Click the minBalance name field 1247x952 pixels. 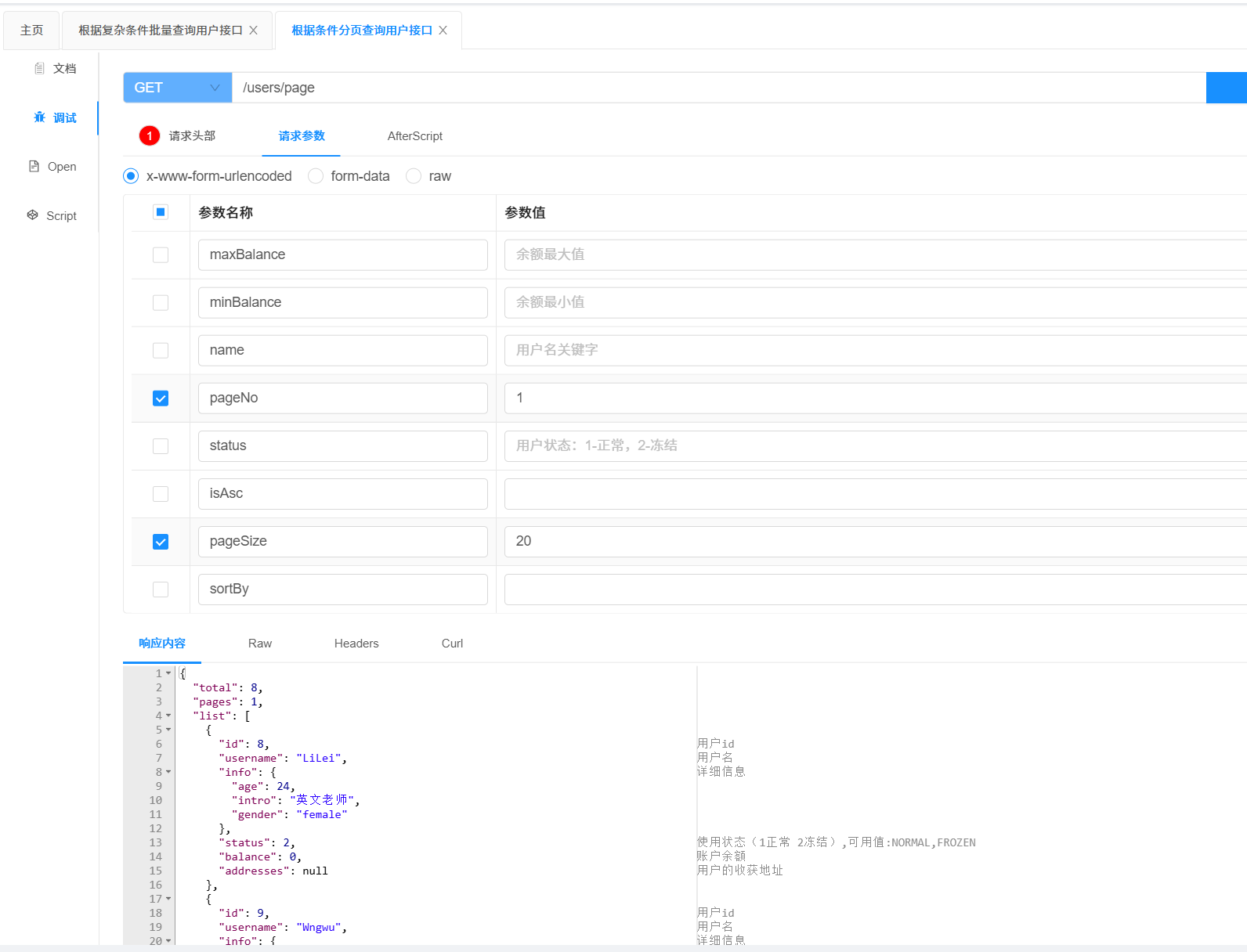(343, 302)
